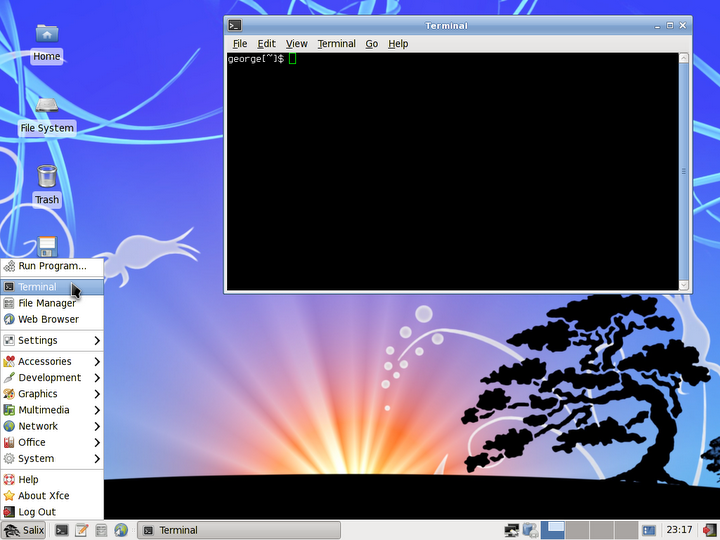Select Log Out menu entry
This screenshot has height=540, width=720.
[x=52, y=512]
